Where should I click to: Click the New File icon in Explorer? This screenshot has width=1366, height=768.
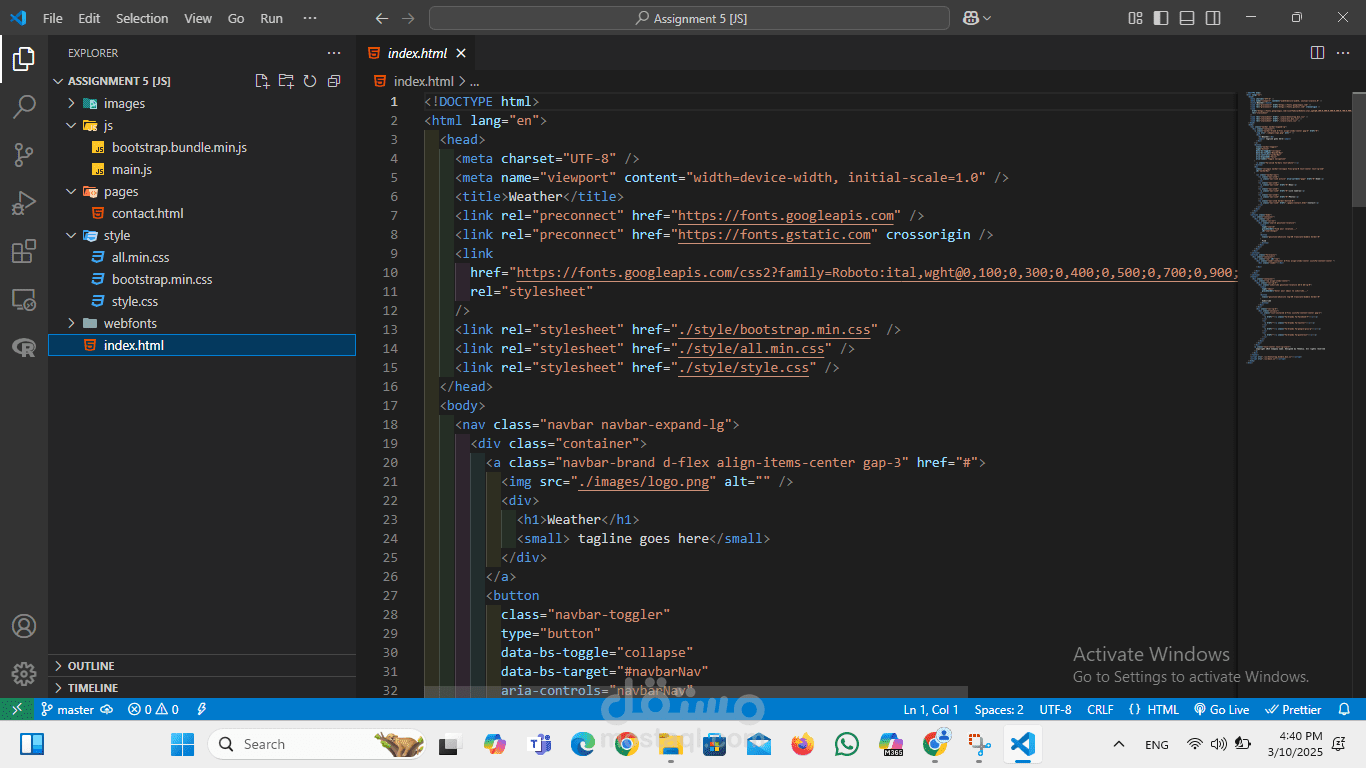[262, 81]
